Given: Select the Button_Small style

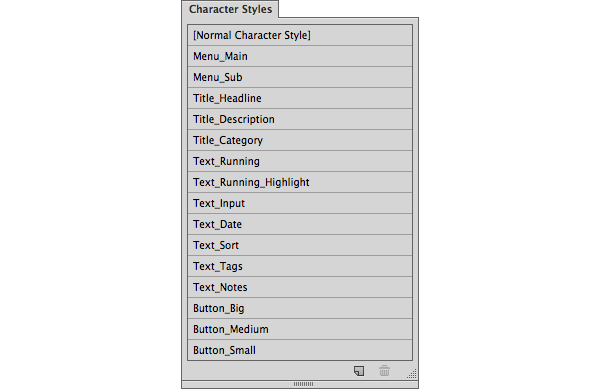Looking at the screenshot, I should click(300, 350).
